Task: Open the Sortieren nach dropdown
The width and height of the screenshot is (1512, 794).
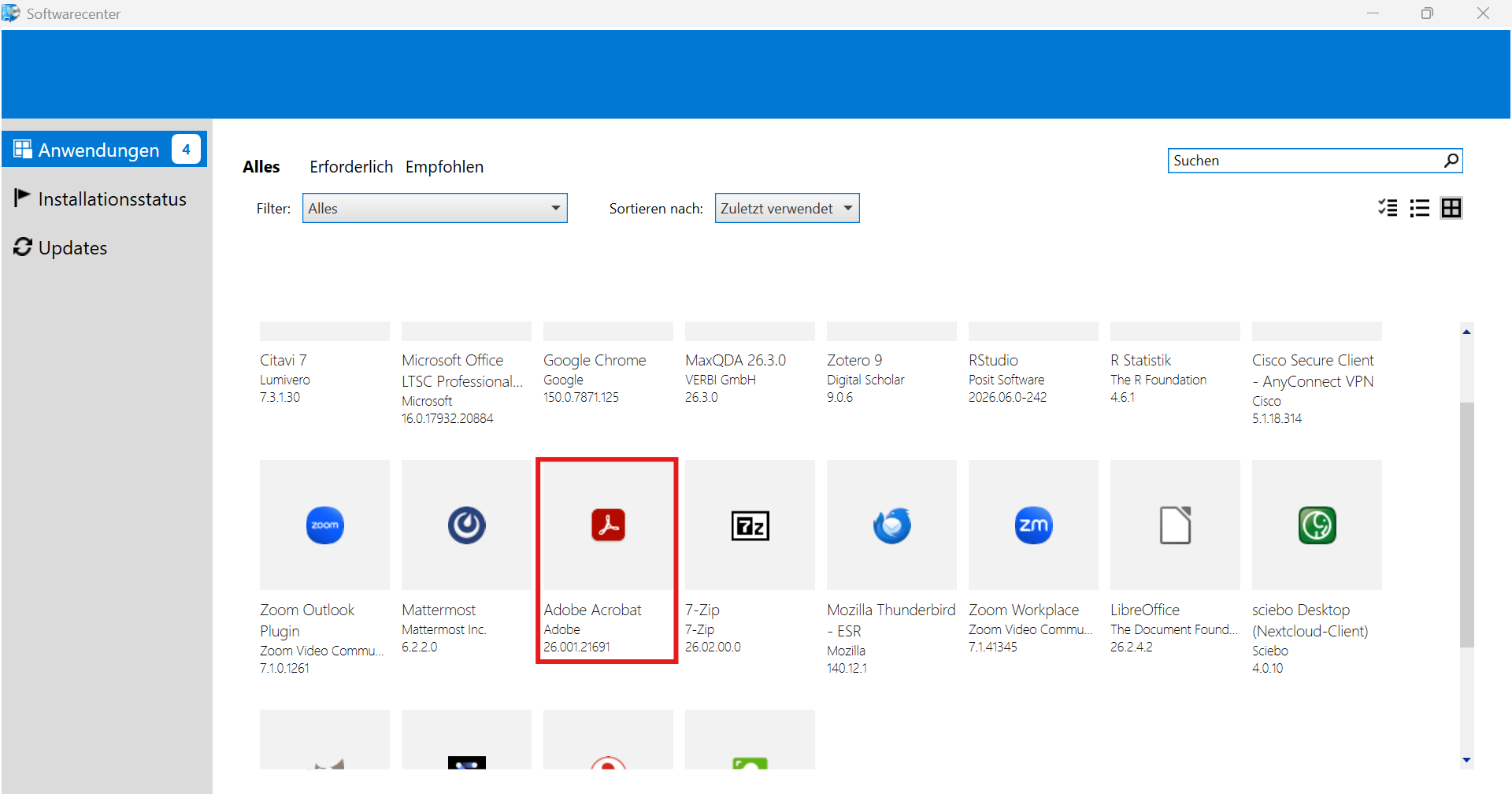Action: coord(787,208)
